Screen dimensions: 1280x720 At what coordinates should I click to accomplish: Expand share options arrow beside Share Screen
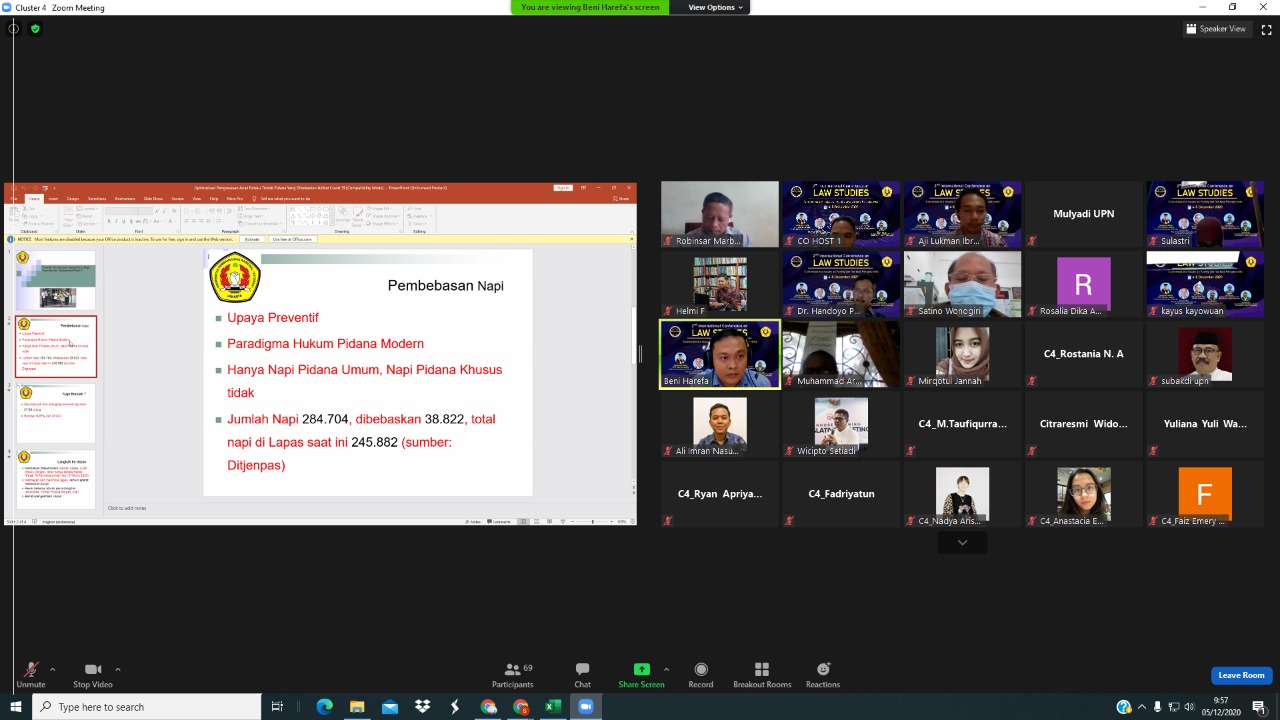pos(666,669)
